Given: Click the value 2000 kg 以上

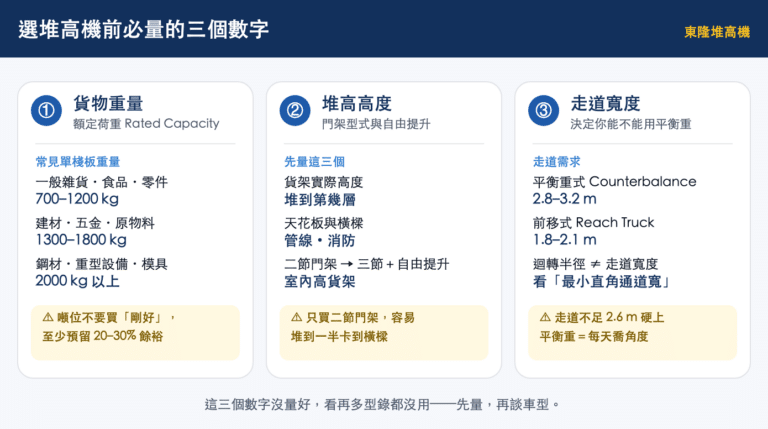Looking at the screenshot, I should 77,282.
